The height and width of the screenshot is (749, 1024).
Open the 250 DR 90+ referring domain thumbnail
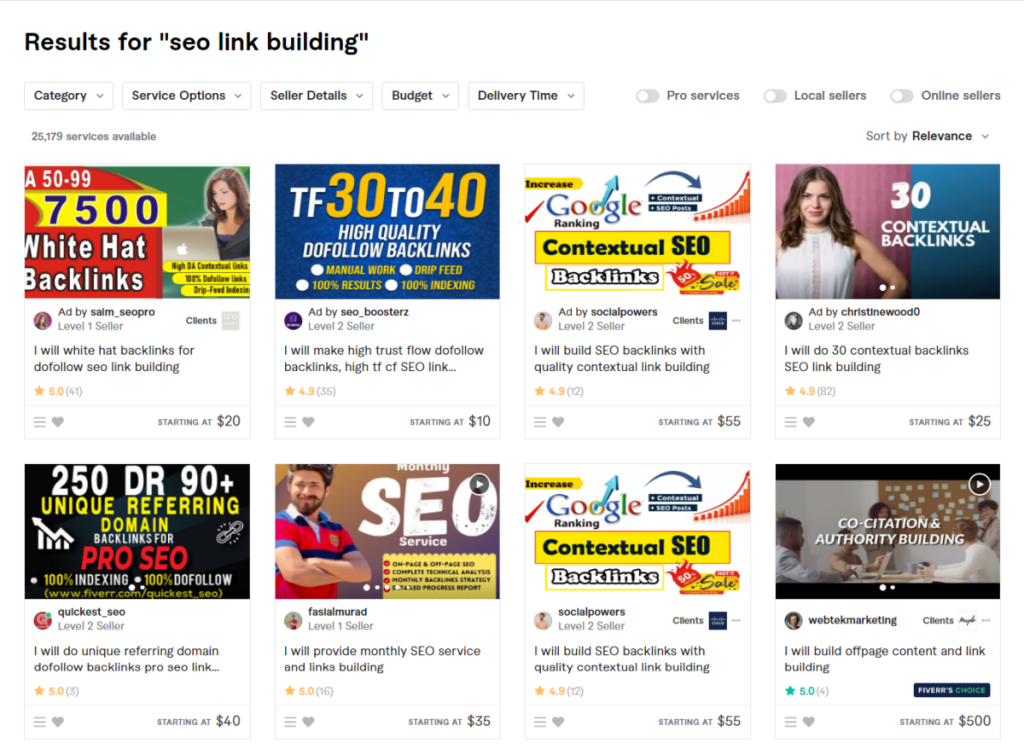[137, 532]
